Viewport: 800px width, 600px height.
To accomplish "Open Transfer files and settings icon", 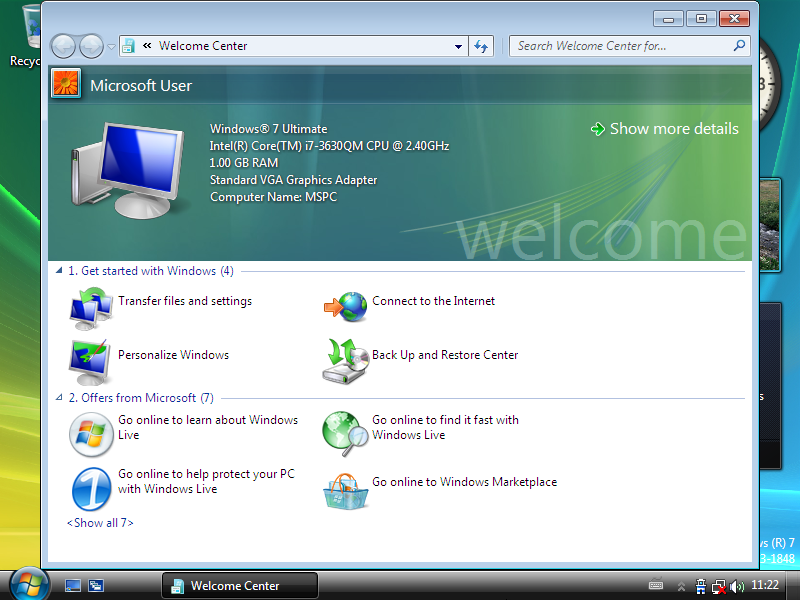I will coord(91,308).
